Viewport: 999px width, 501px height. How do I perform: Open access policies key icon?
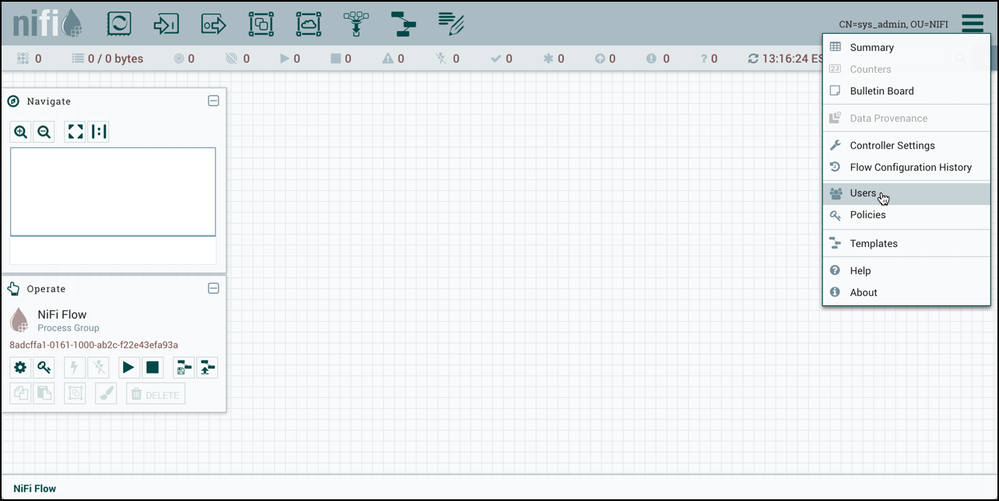(x=44, y=368)
